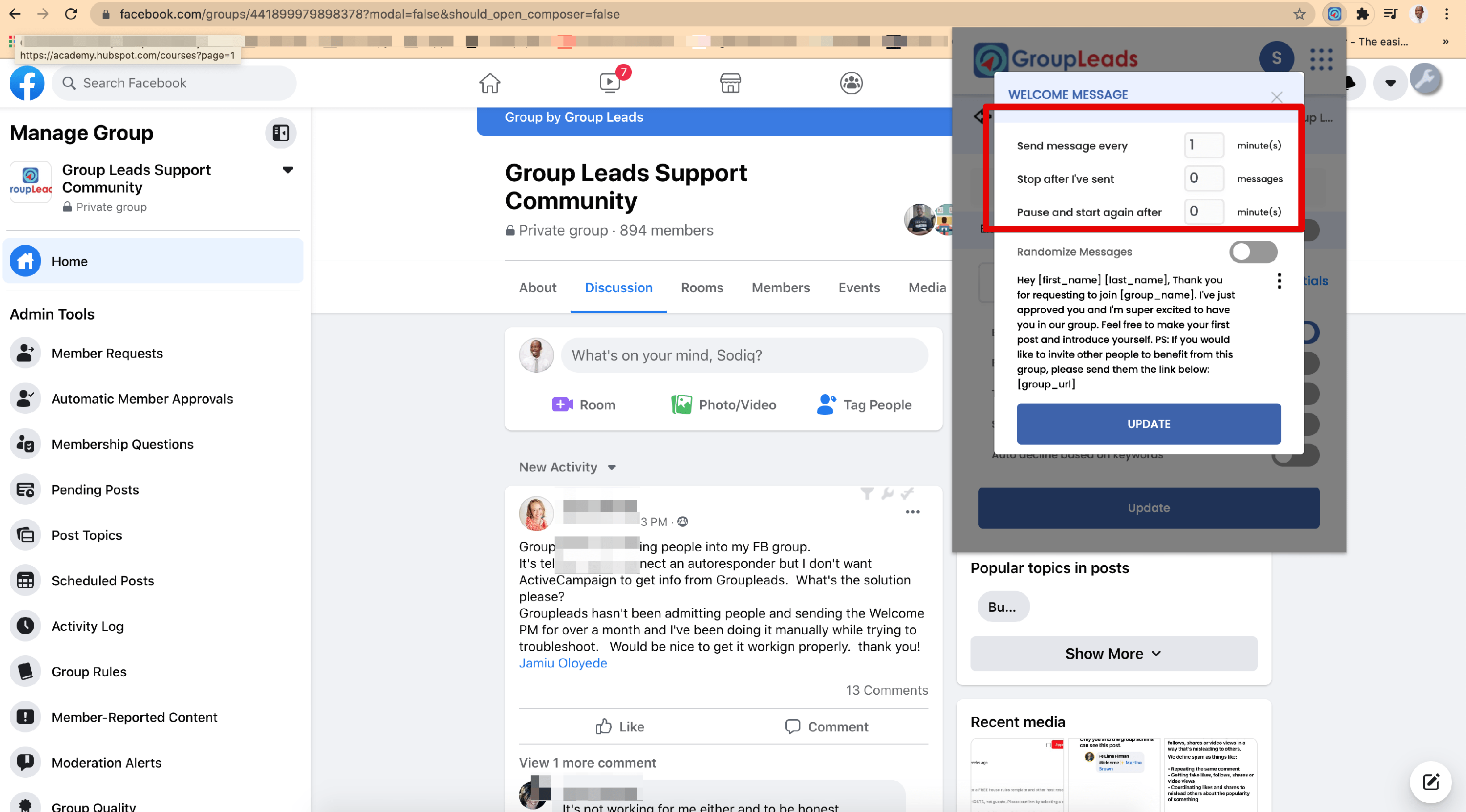
Task: Click the Marketplace icon in top navigation
Action: (x=731, y=82)
